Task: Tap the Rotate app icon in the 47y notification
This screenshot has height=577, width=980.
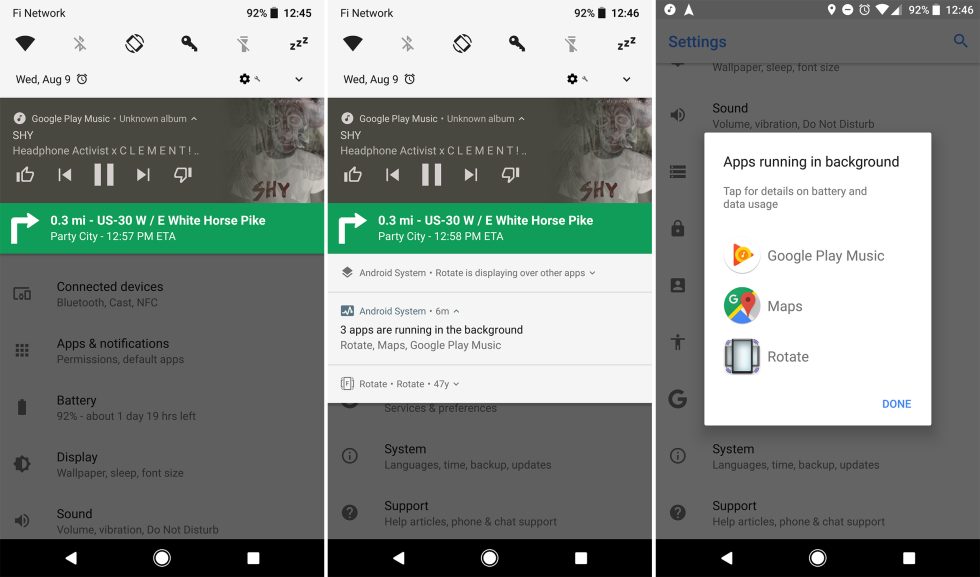Action: coord(347,384)
